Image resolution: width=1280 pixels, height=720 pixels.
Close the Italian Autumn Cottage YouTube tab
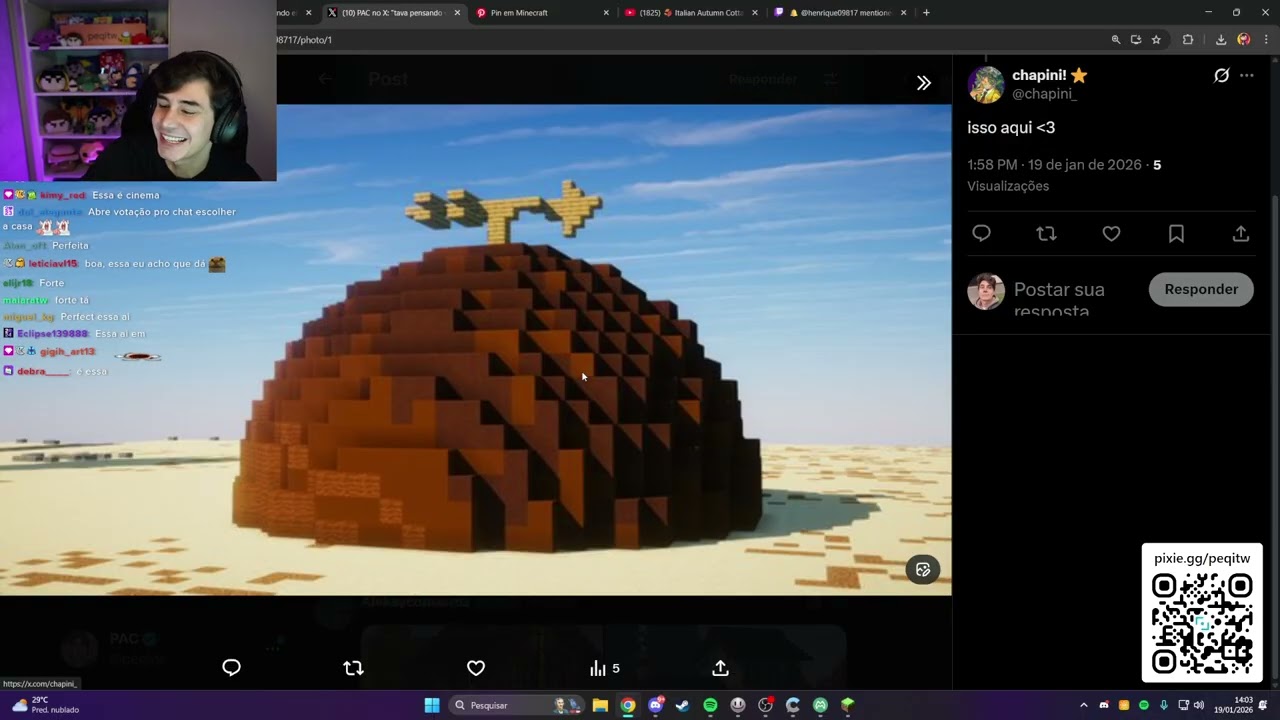(x=754, y=13)
